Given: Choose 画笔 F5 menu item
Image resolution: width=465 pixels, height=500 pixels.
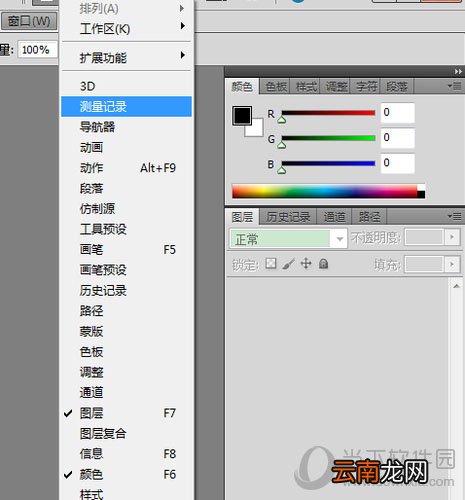Looking at the screenshot, I should [126, 249].
